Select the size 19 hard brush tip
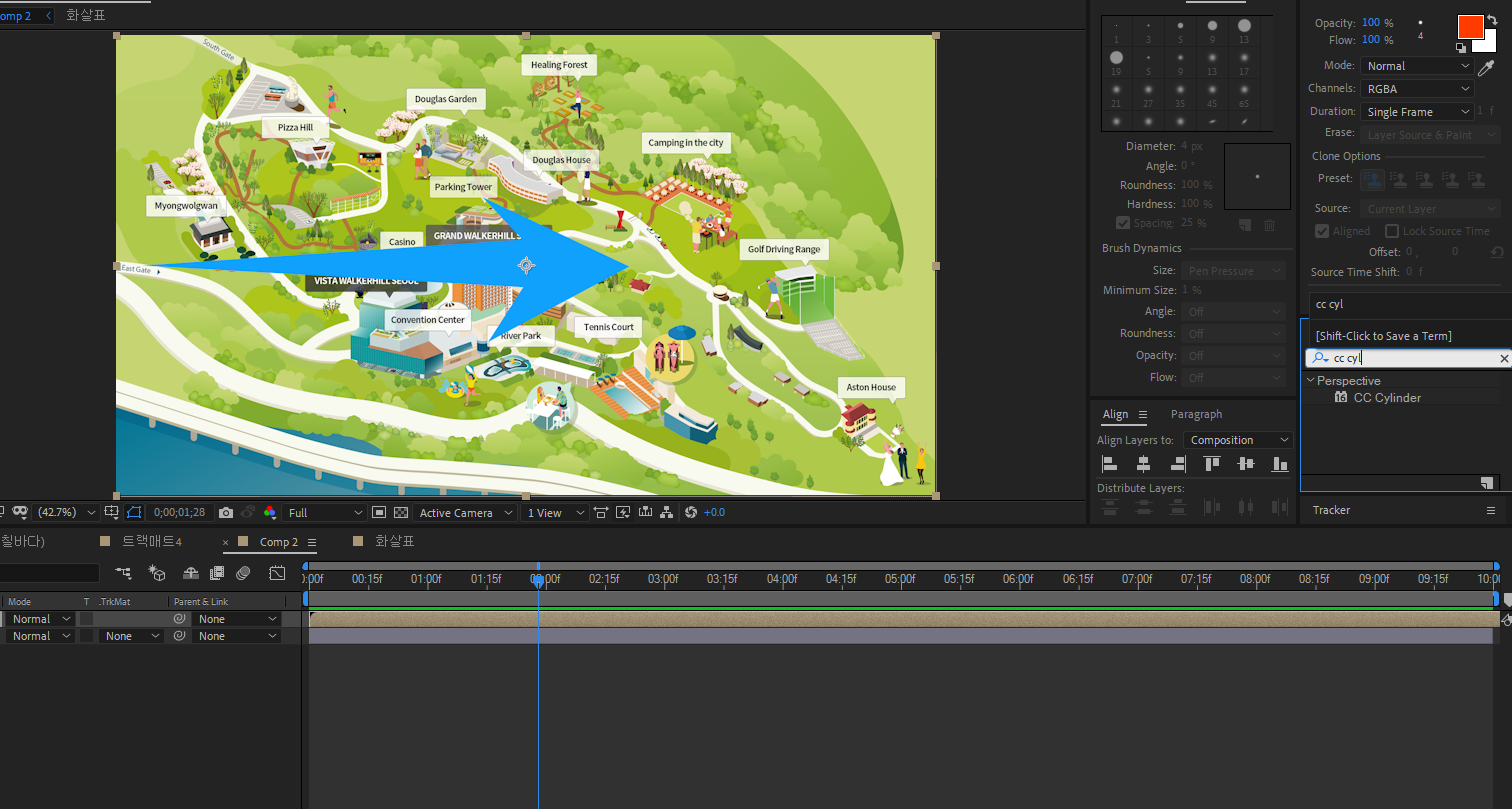 [x=1116, y=58]
